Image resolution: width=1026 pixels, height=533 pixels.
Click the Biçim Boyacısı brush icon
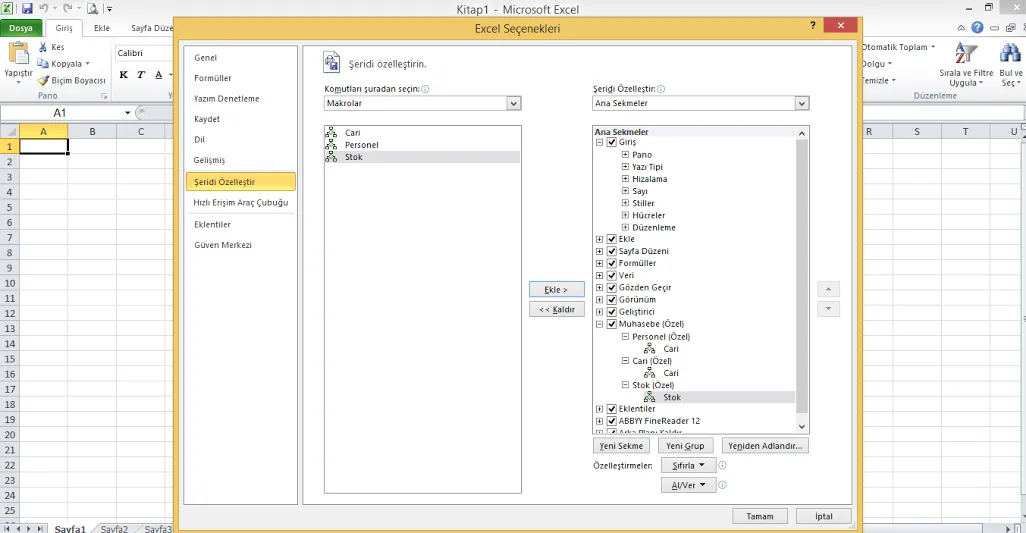point(43,80)
